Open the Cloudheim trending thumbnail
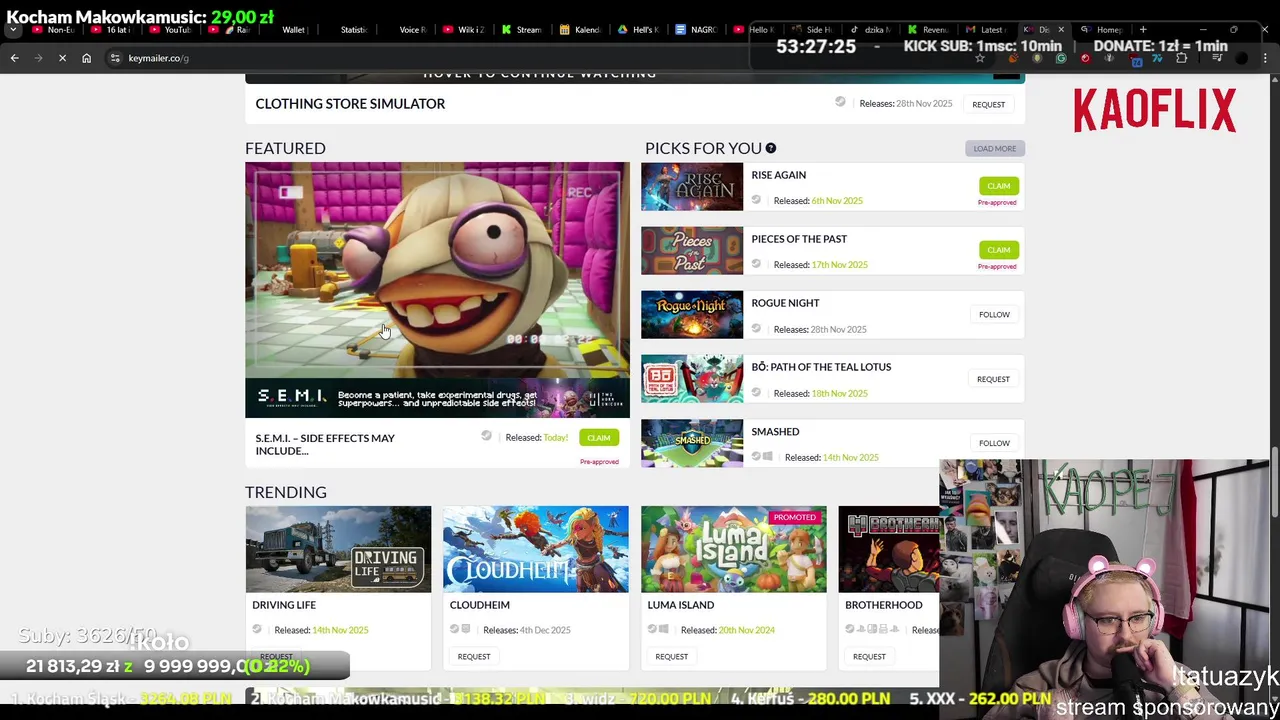This screenshot has height=720, width=1280. 536,549
